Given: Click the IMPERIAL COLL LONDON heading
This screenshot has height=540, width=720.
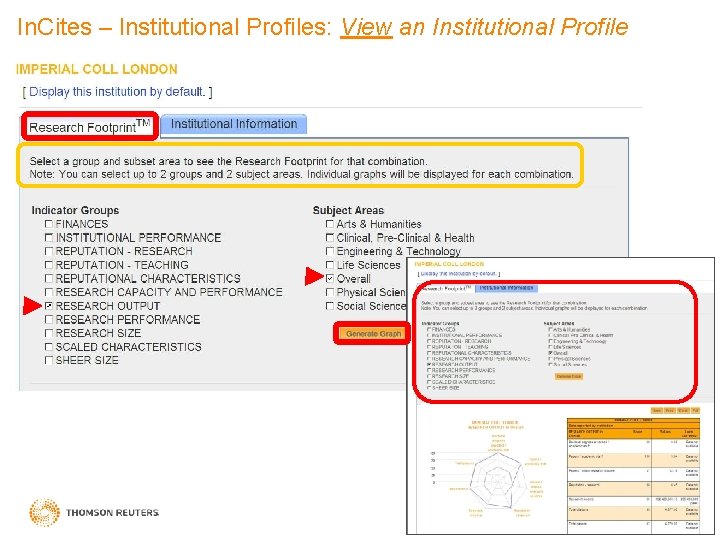Looking at the screenshot, I should 96,69.
